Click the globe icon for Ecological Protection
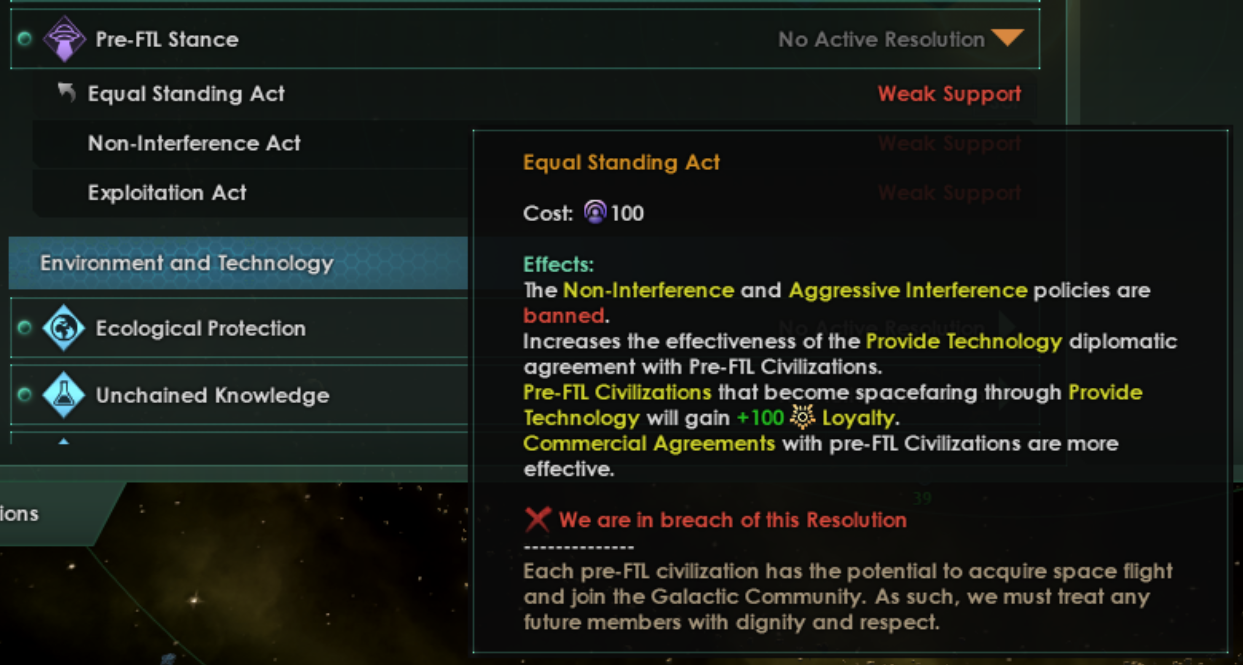The image size is (1243, 665). (64, 328)
